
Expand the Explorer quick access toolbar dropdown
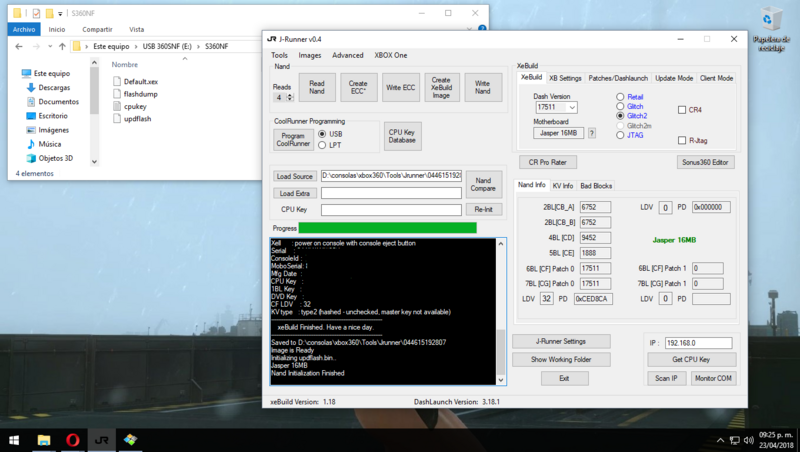pos(60,13)
